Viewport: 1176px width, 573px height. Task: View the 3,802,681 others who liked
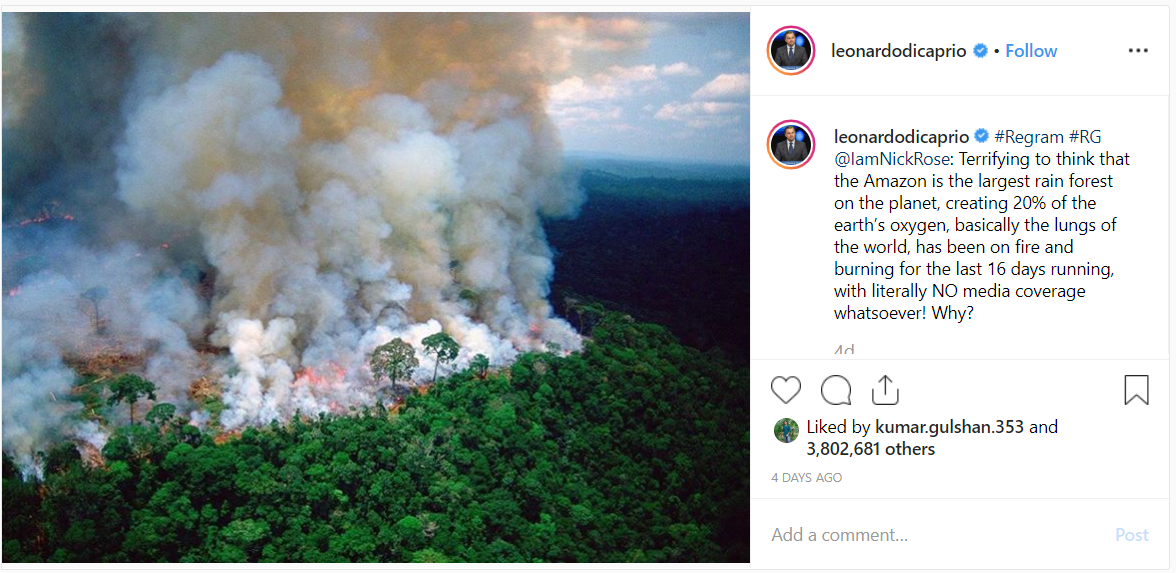(870, 450)
